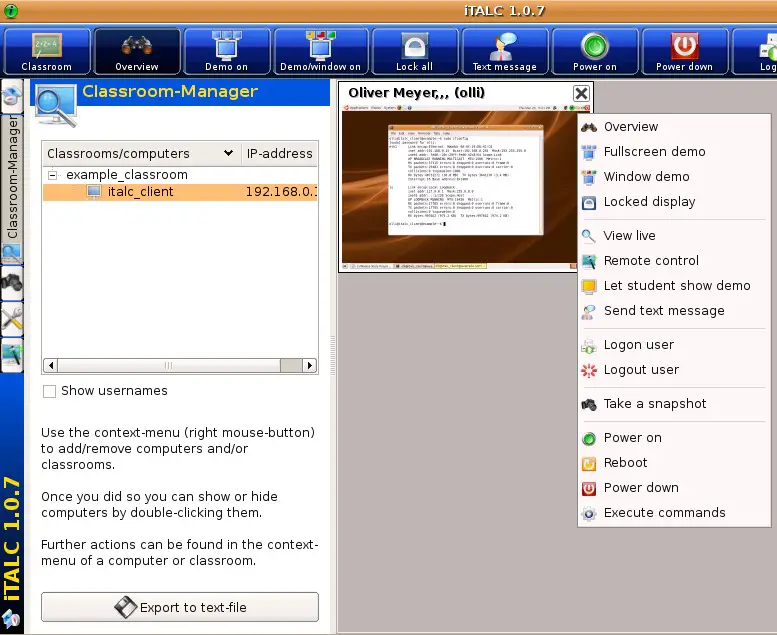The image size is (777, 635).
Task: Click the vertical splitter handle between panels
Action: click(333, 355)
